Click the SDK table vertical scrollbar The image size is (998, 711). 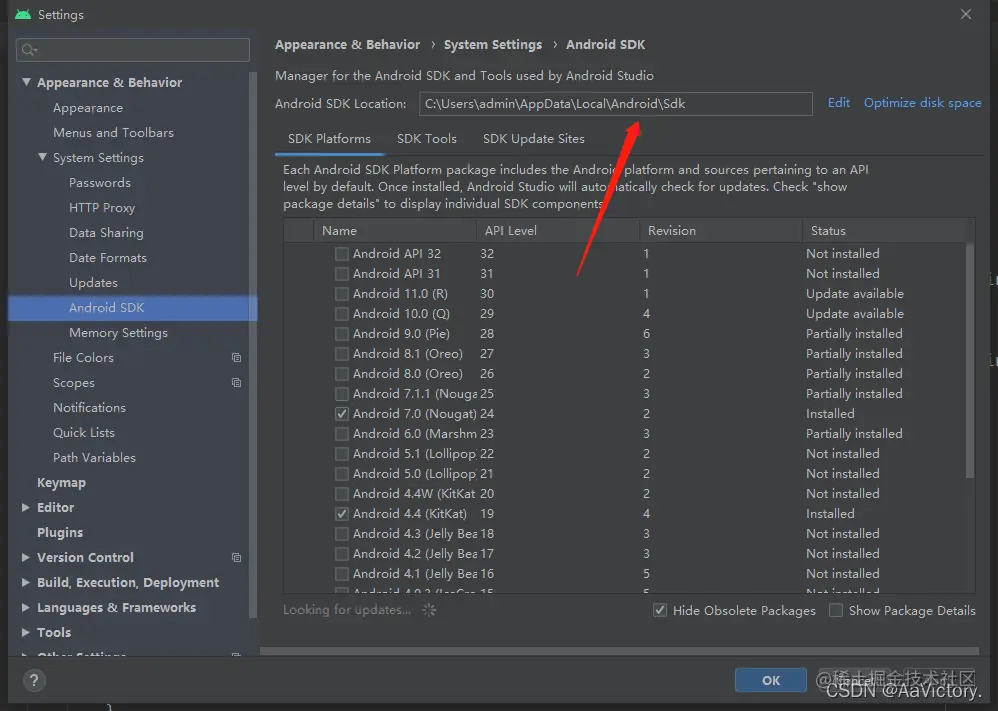(x=970, y=360)
